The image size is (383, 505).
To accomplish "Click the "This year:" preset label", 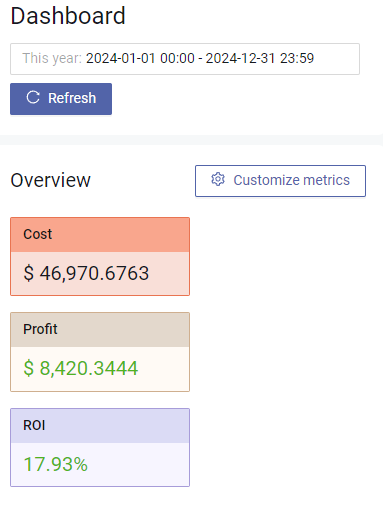I will (52, 58).
